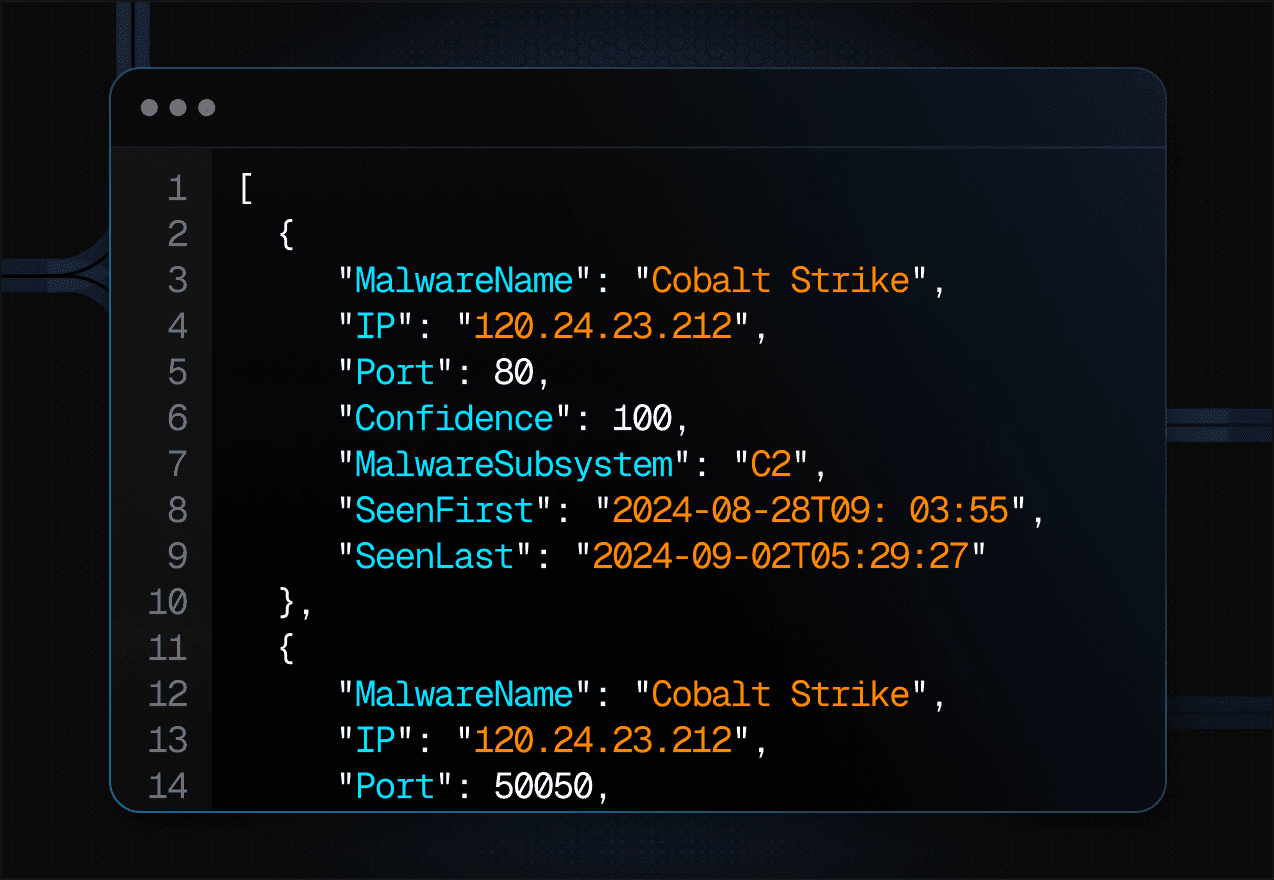Screen dimensions: 1274x880
Task: Click the "MalwareName" key on line 12
Action: pos(465,694)
